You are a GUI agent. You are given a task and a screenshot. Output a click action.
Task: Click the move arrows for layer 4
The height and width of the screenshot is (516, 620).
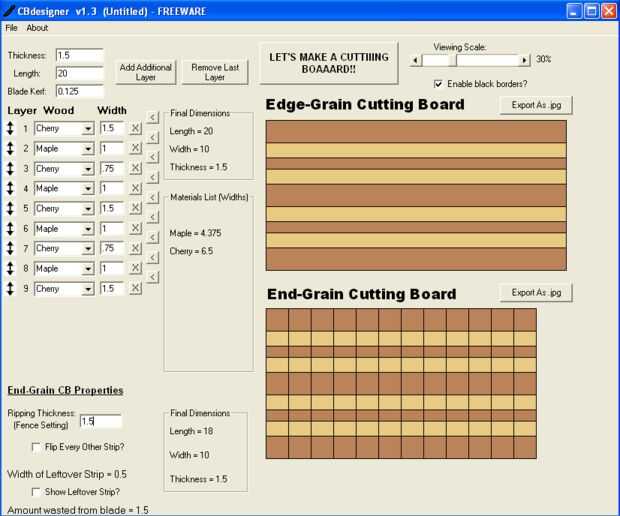(10, 188)
